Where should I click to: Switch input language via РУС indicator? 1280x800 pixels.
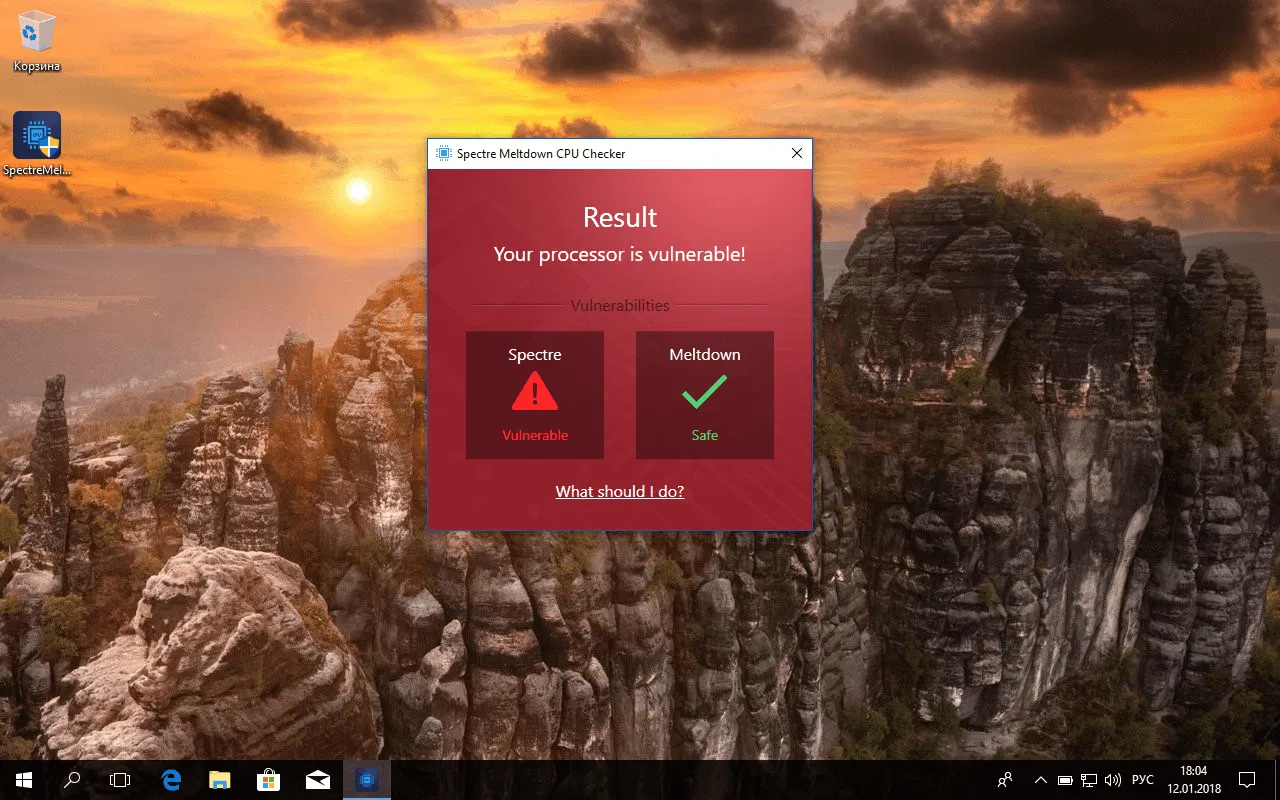coord(1142,780)
